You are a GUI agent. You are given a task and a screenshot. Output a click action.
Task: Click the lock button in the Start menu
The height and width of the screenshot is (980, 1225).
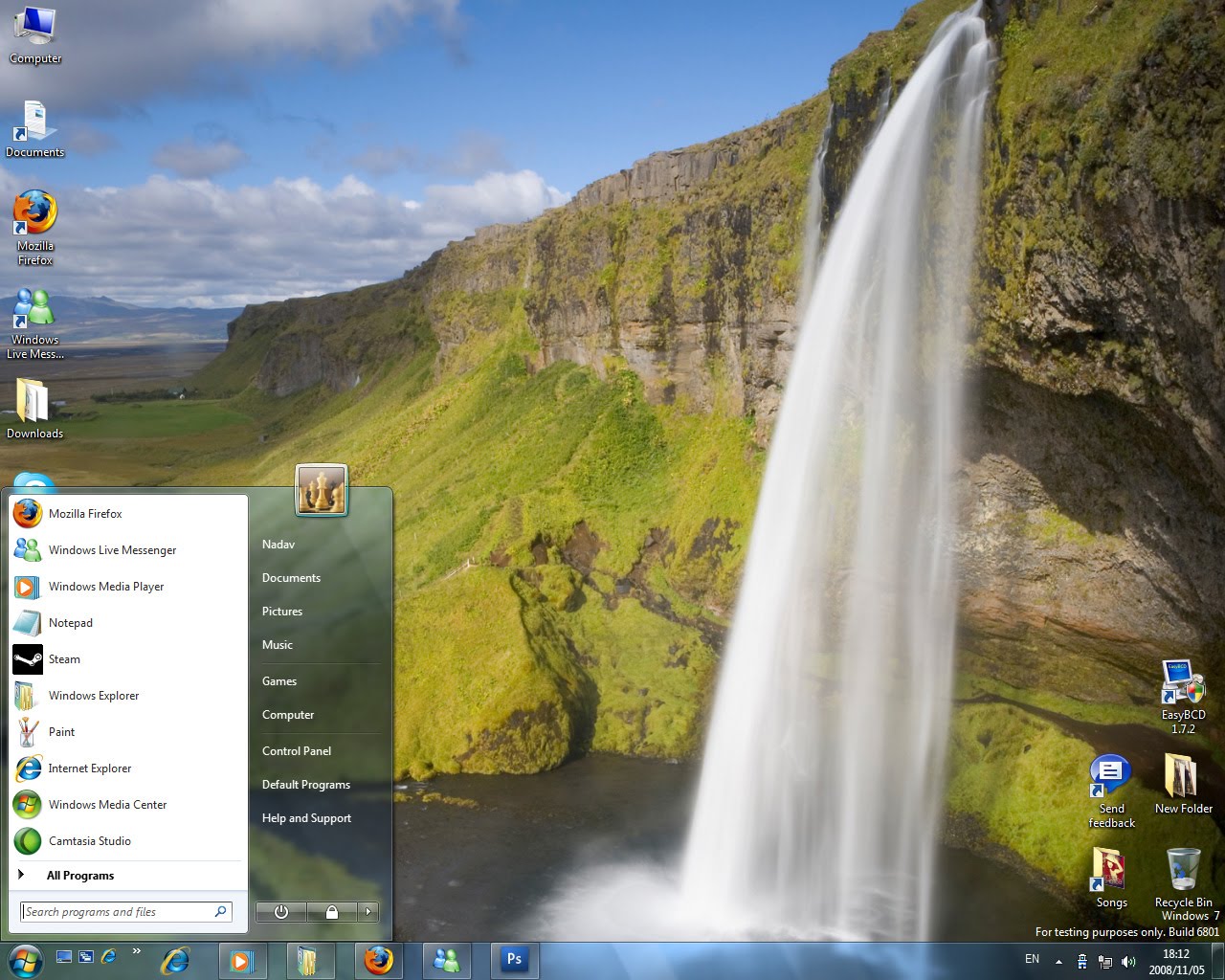(332, 912)
